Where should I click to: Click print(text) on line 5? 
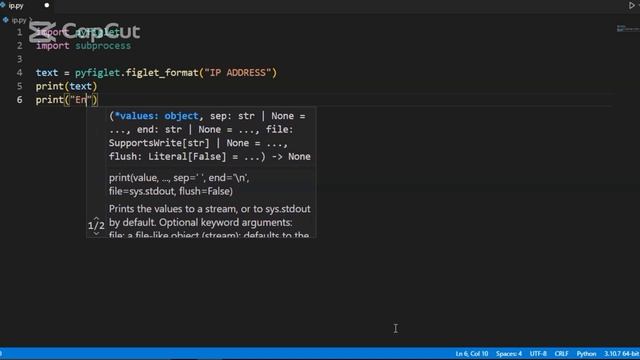(67, 86)
